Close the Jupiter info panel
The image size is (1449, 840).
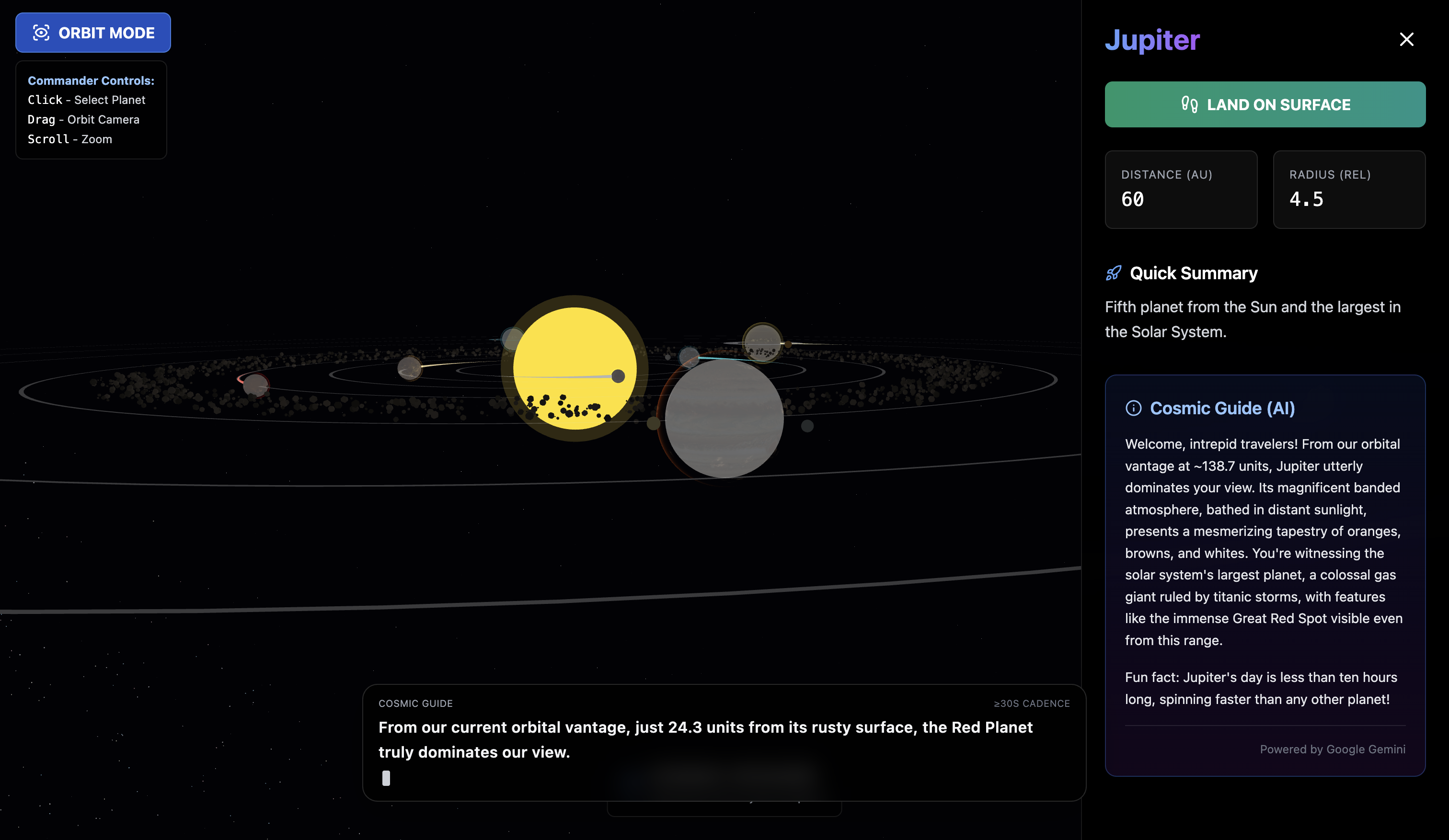[x=1406, y=39]
